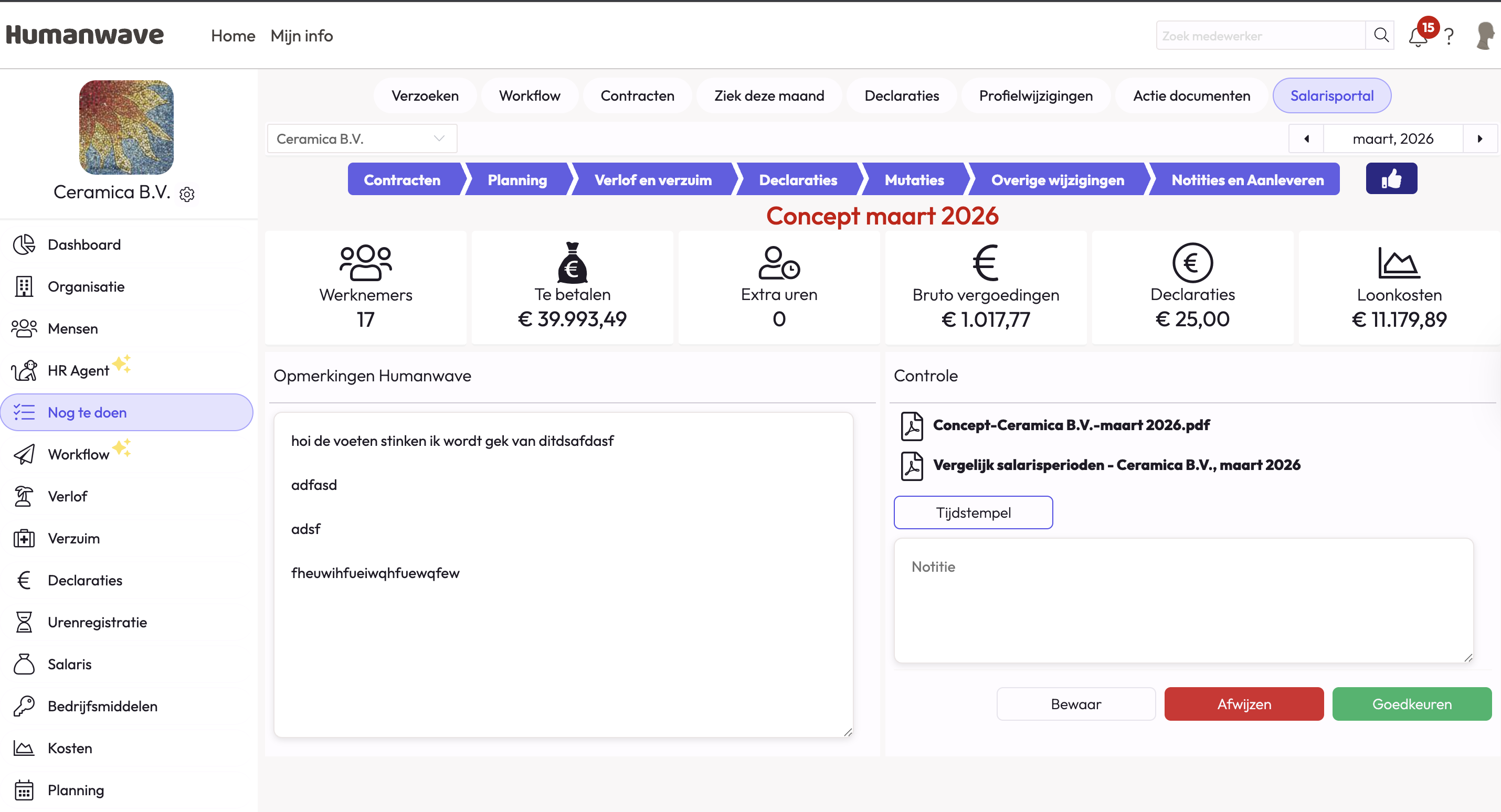Open the Concept-Ceramica B.V.-maart 2026.pdf file
The image size is (1501, 812).
click(1071, 425)
